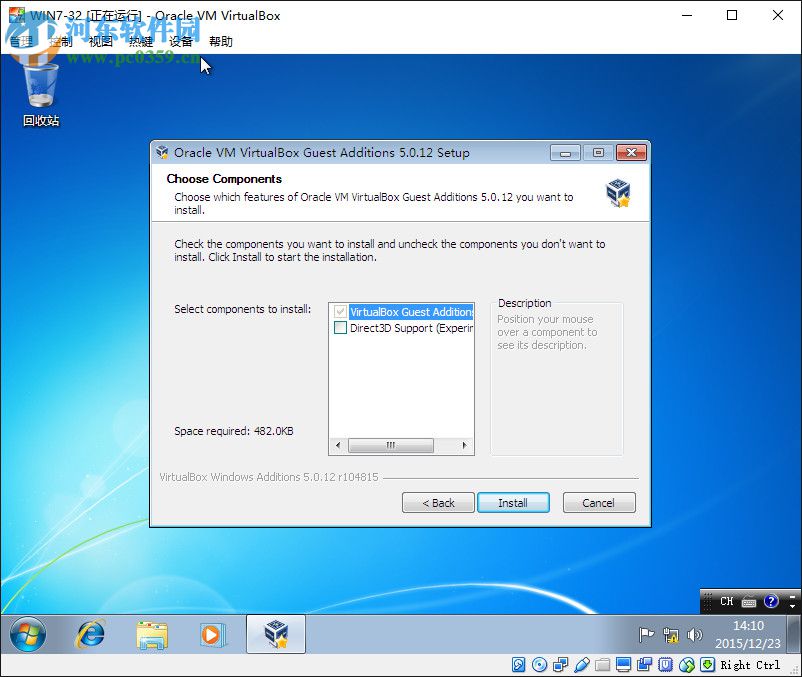Screen dimensions: 802x677
Task: Open the 管理 menu
Action: 21,41
